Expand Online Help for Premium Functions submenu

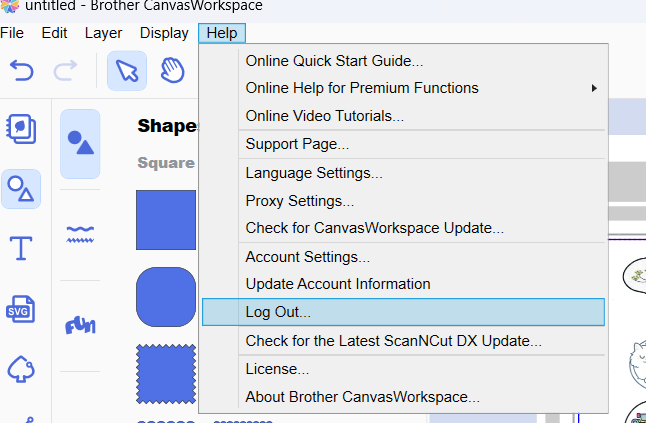[x=403, y=88]
